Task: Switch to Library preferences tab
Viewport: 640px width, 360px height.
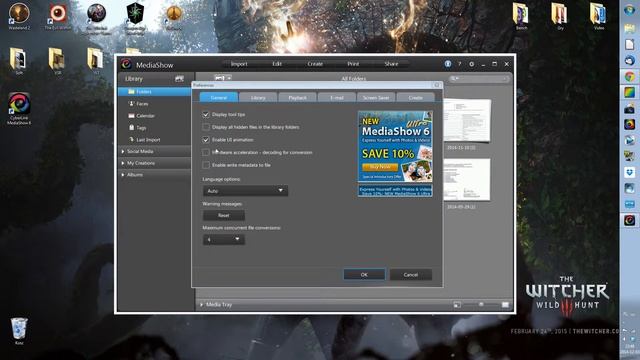Action: [x=258, y=98]
